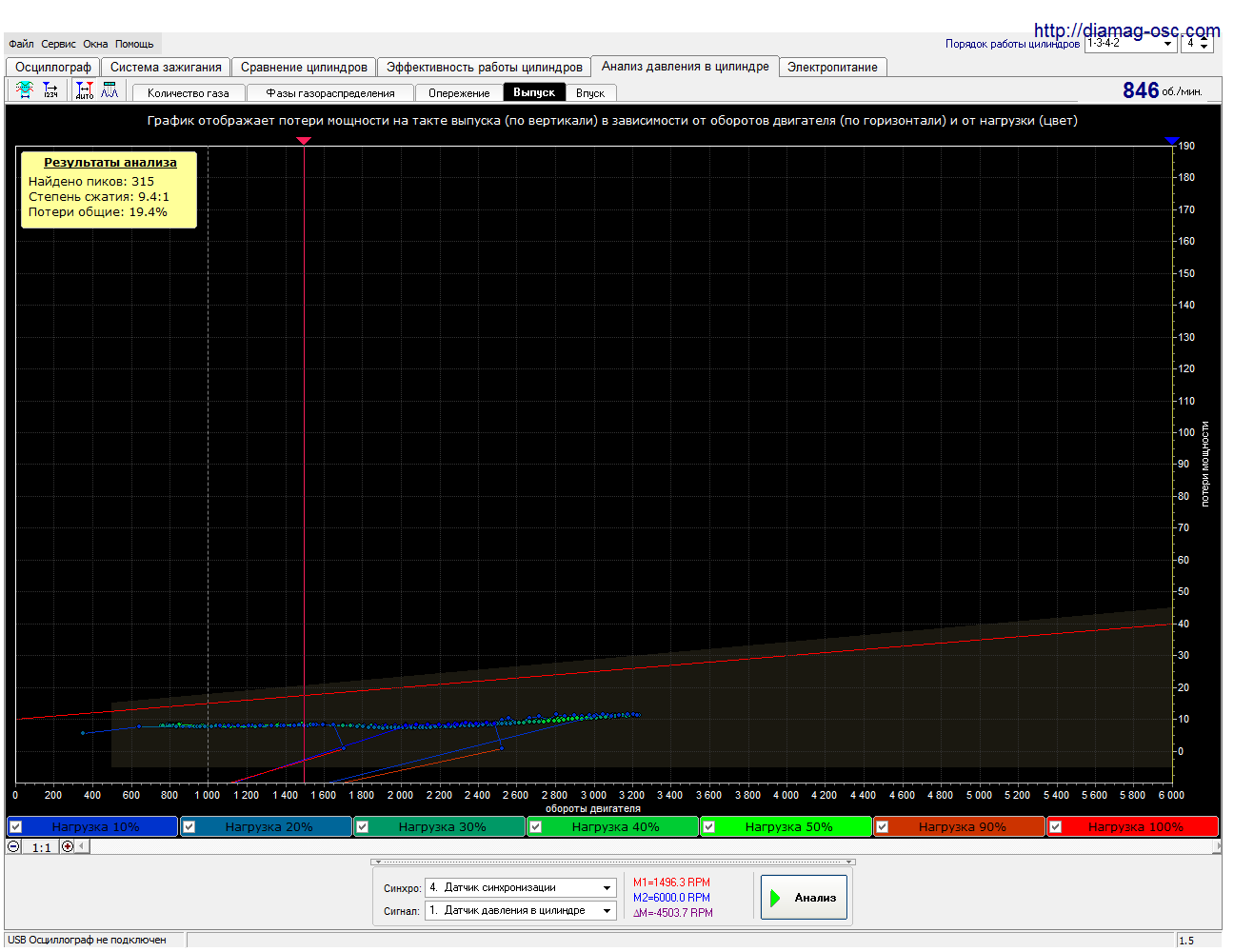This screenshot has width=1234, height=952.
Task: Open the Окна menu
Action: 95,44
